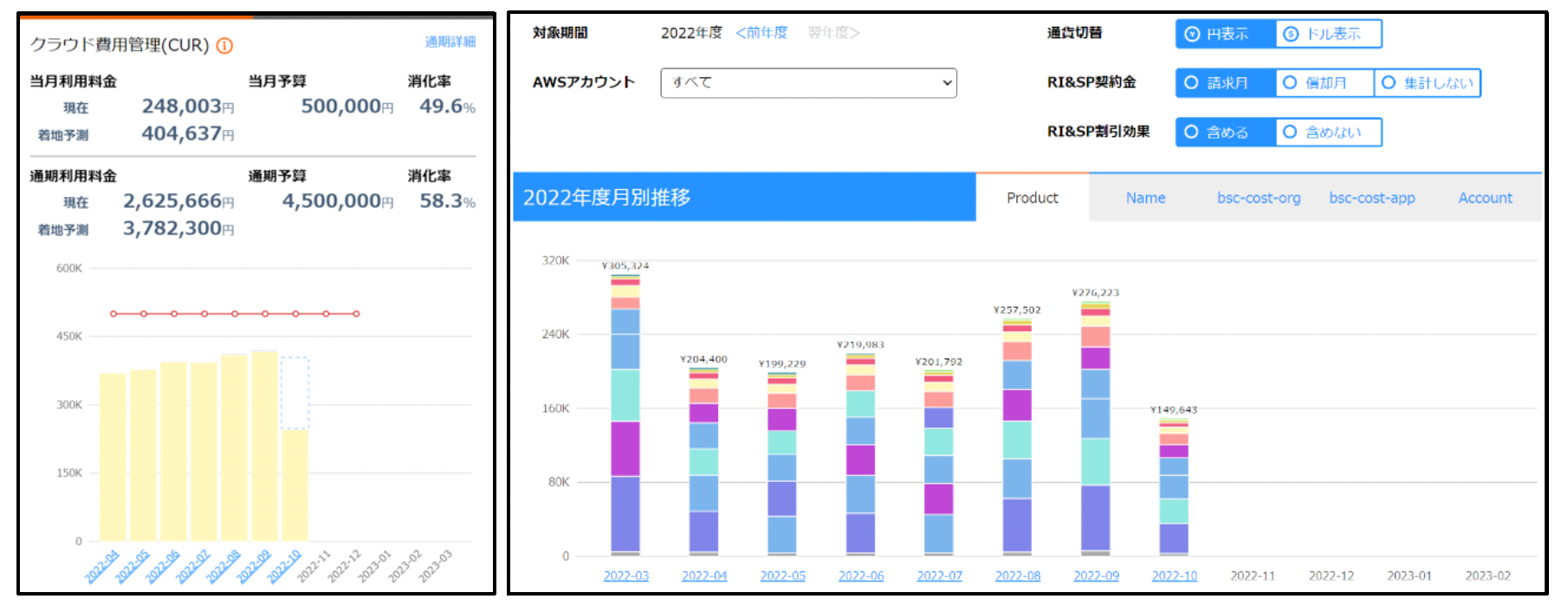Open the 通期詳細 link
Image resolution: width=1568 pixels, height=612 pixels.
pos(450,42)
